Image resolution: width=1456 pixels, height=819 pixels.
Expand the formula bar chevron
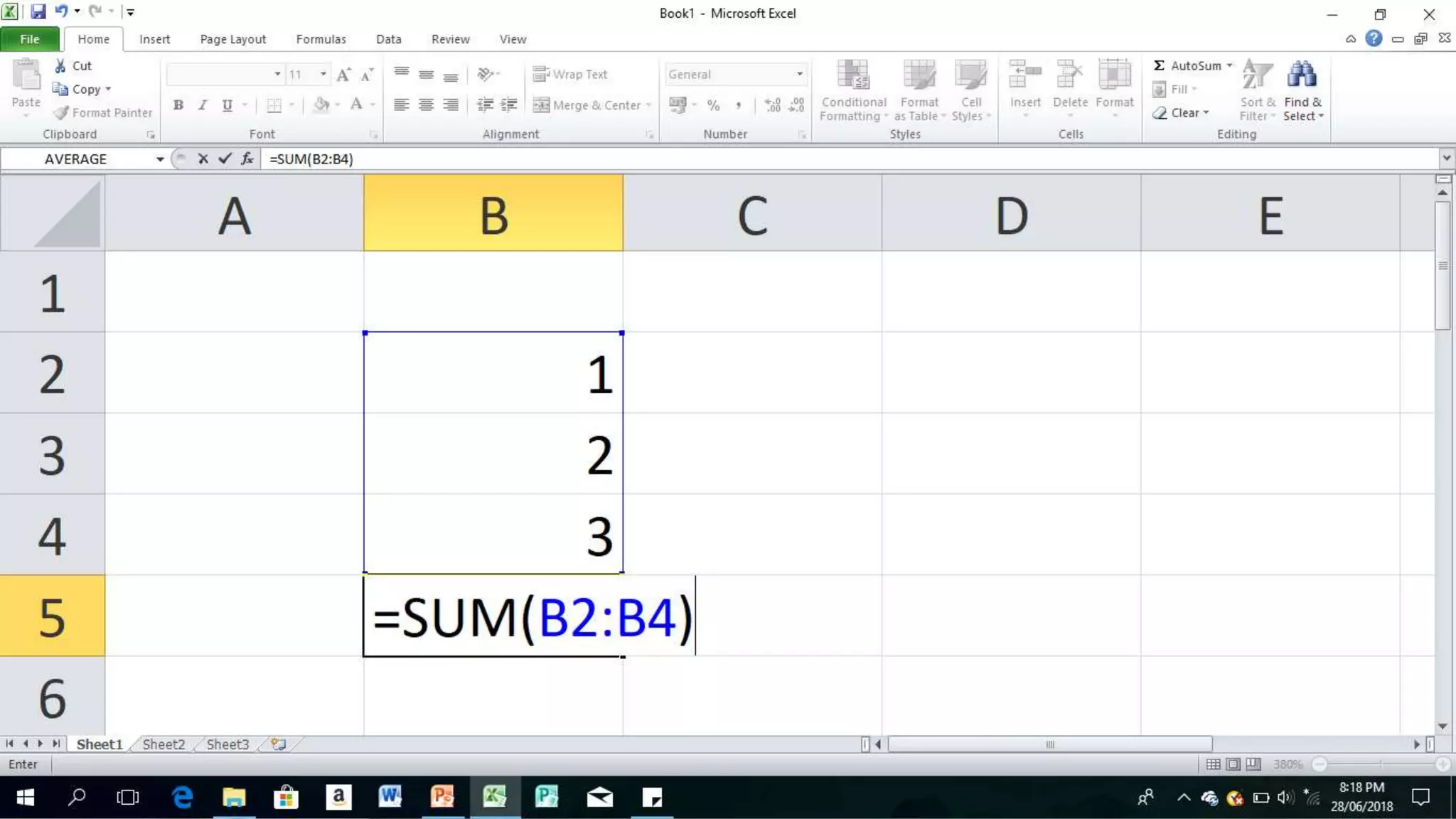(1446, 159)
